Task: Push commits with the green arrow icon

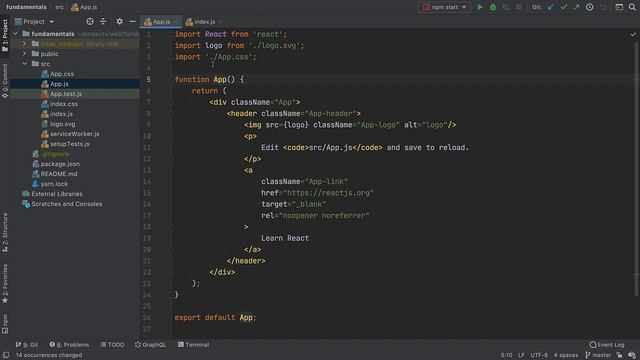Action: coord(576,7)
